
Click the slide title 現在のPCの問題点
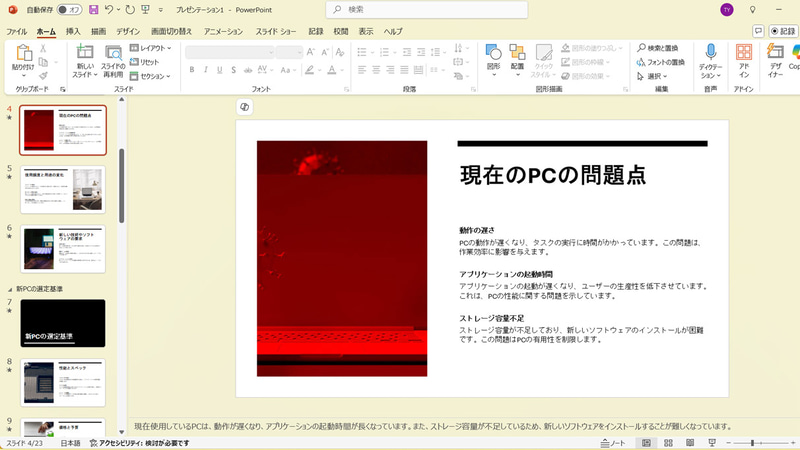tap(553, 174)
